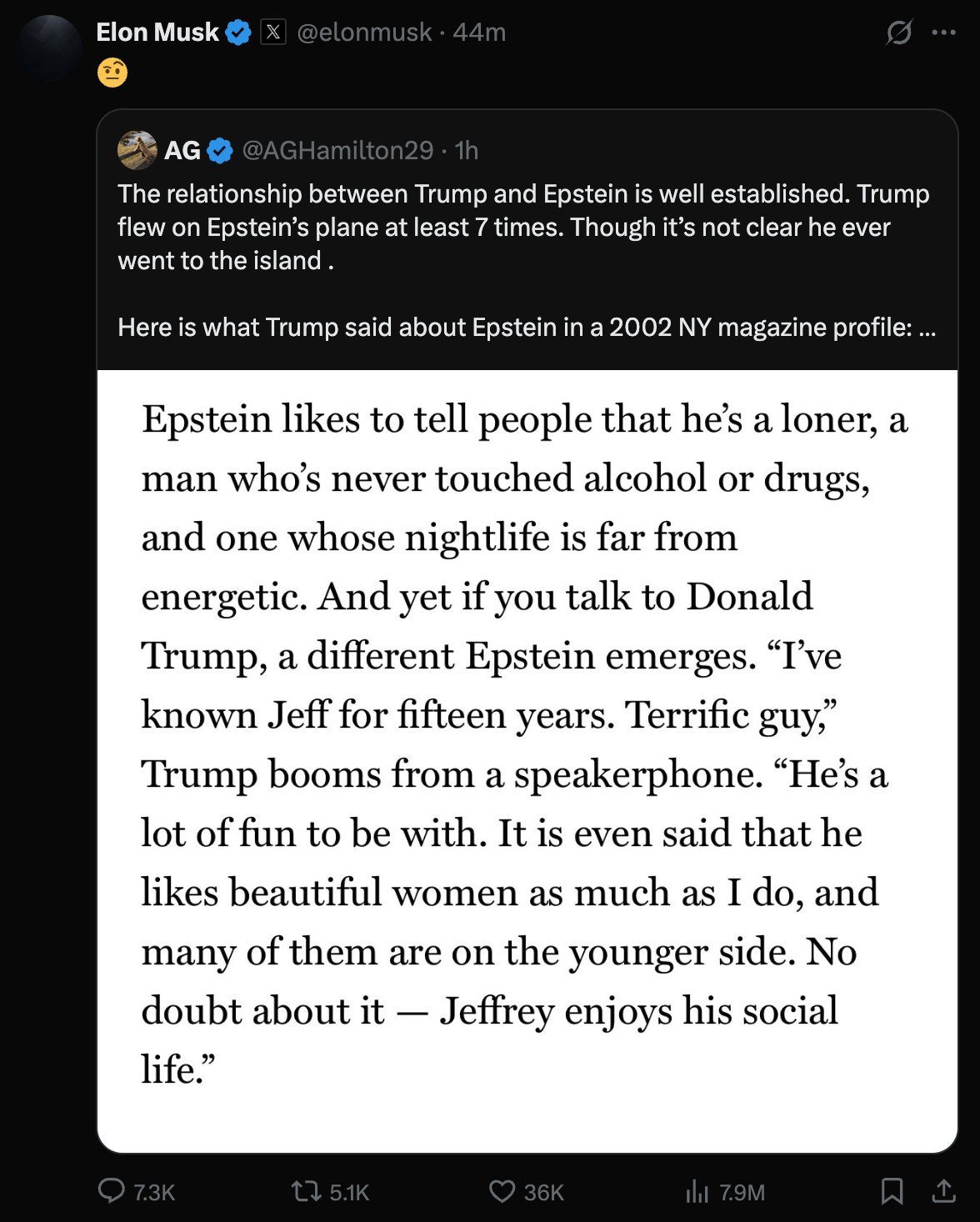The image size is (980, 1222).
Task: Open the reply icon showing 7.3K
Action: tap(112, 1191)
